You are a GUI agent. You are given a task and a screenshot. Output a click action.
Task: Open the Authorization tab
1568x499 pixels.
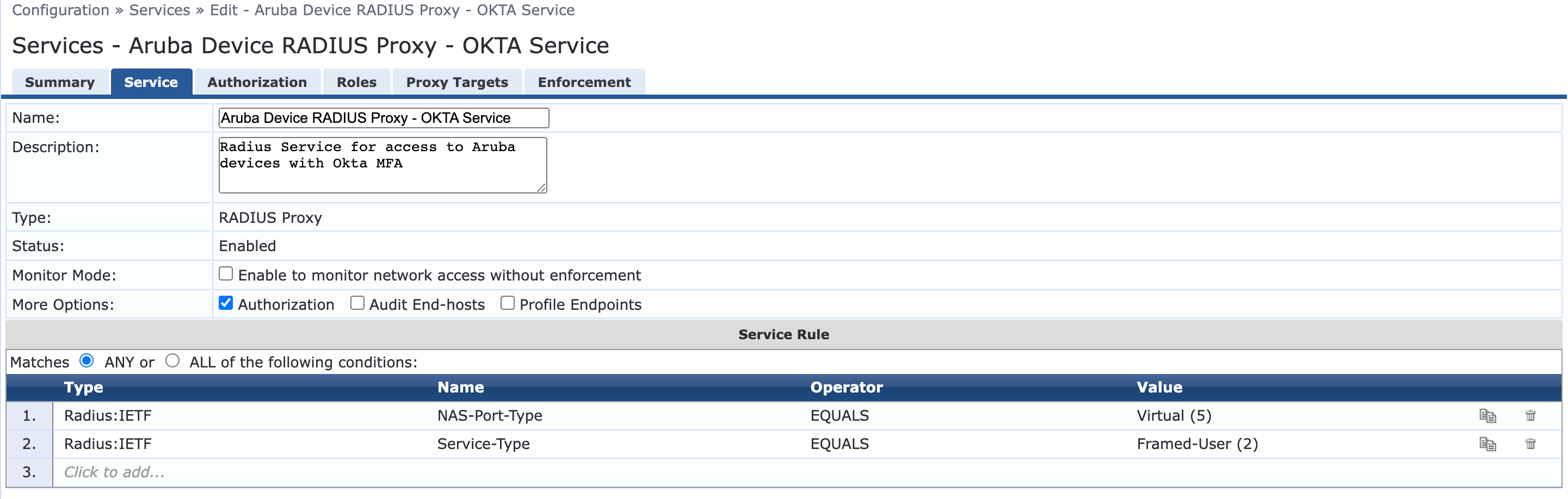pos(257,82)
